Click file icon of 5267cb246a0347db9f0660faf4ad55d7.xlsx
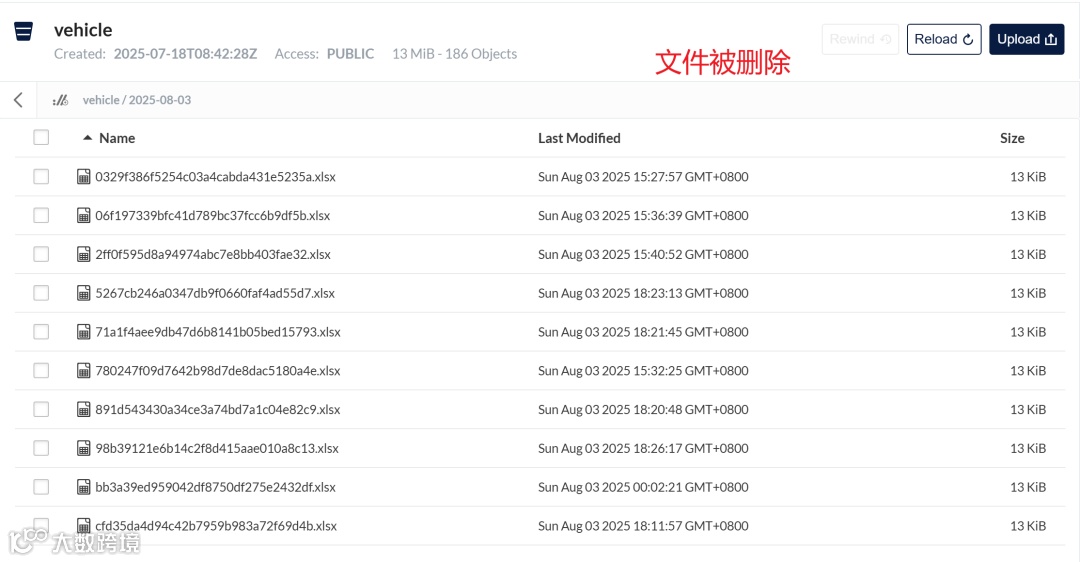Image resolution: width=1080 pixels, height=562 pixels. point(83,293)
